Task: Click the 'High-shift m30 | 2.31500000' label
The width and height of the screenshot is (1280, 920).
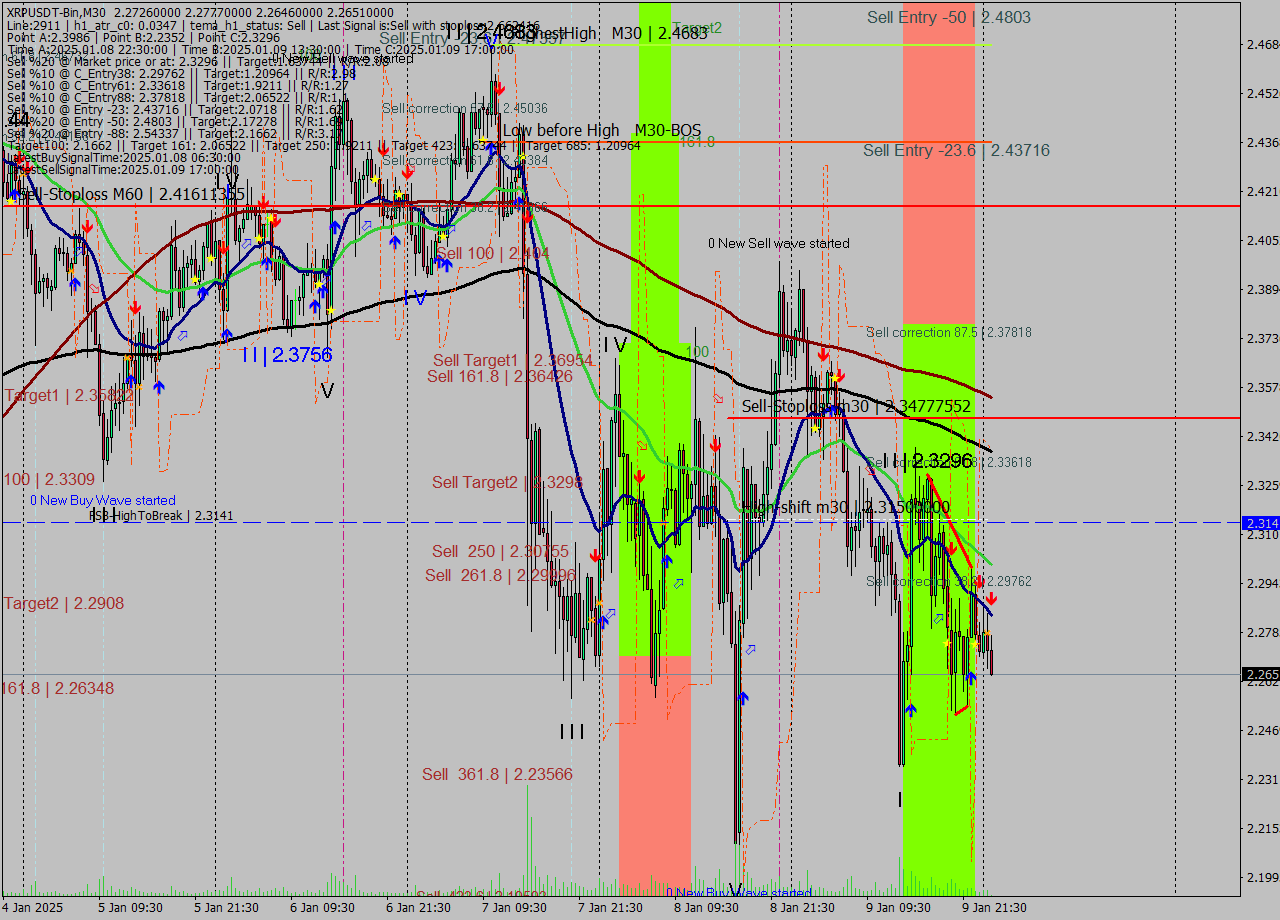Action: pos(848,507)
